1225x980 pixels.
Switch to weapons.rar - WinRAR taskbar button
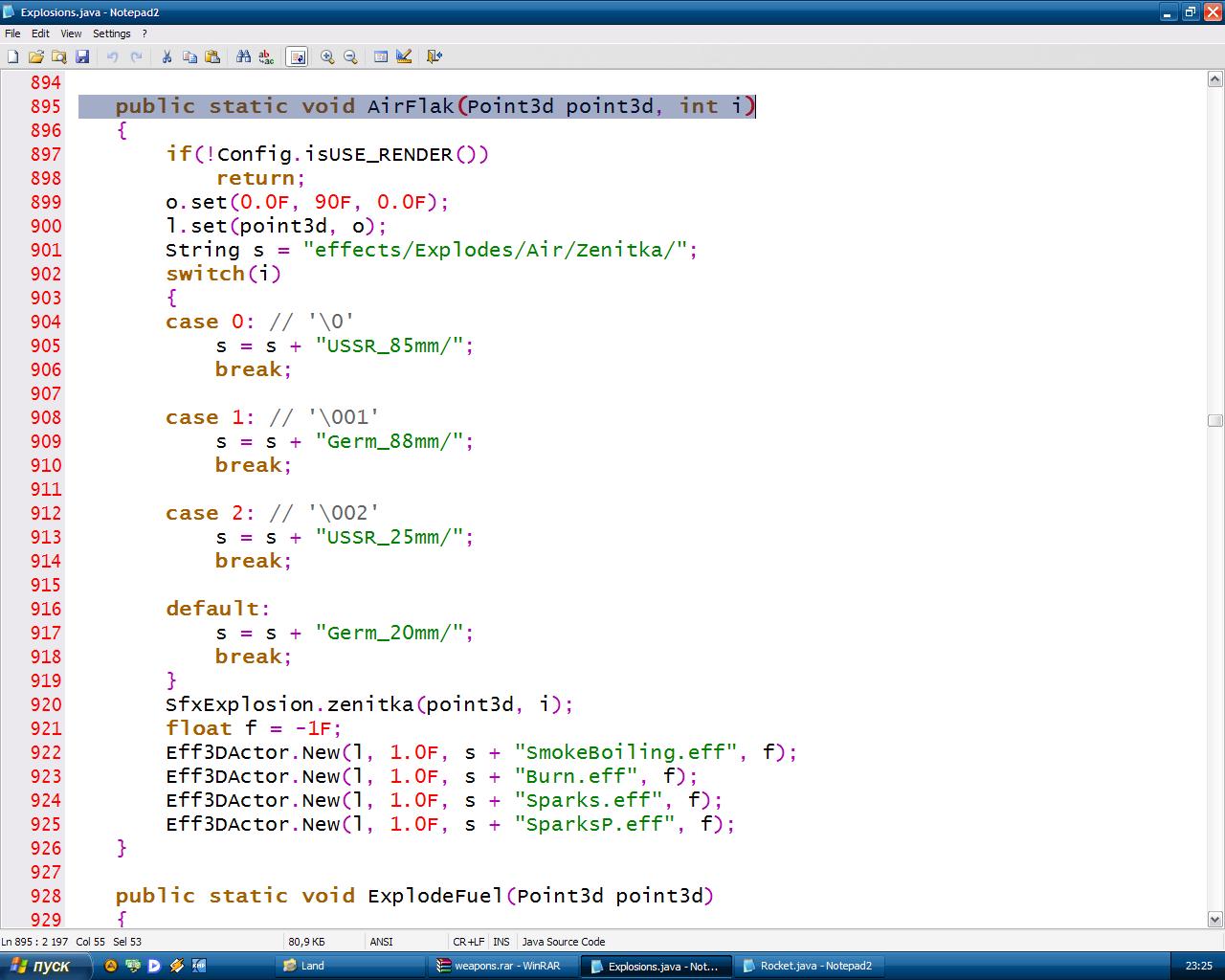tap(502, 966)
